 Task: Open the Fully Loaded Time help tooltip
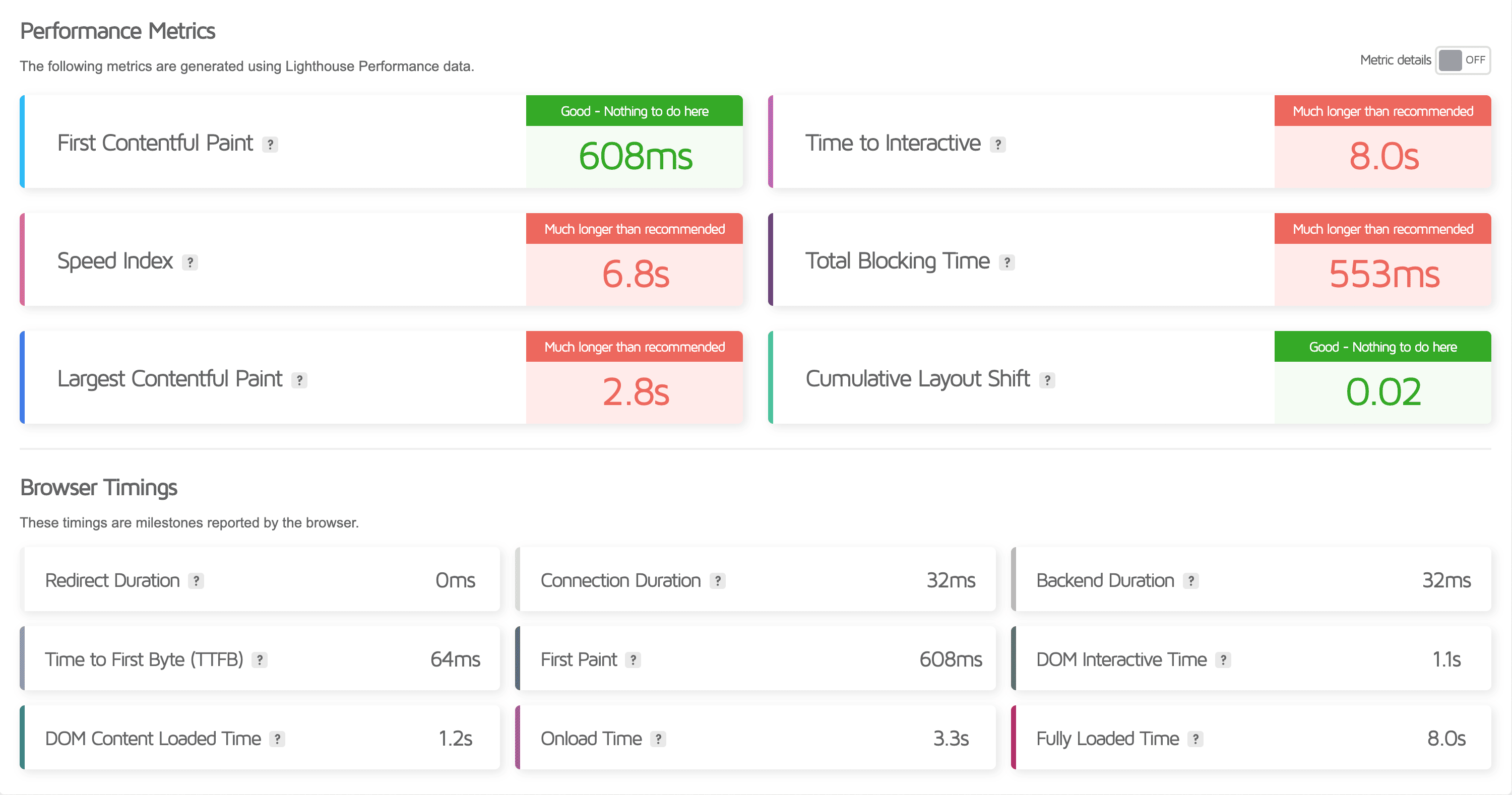coord(1195,739)
